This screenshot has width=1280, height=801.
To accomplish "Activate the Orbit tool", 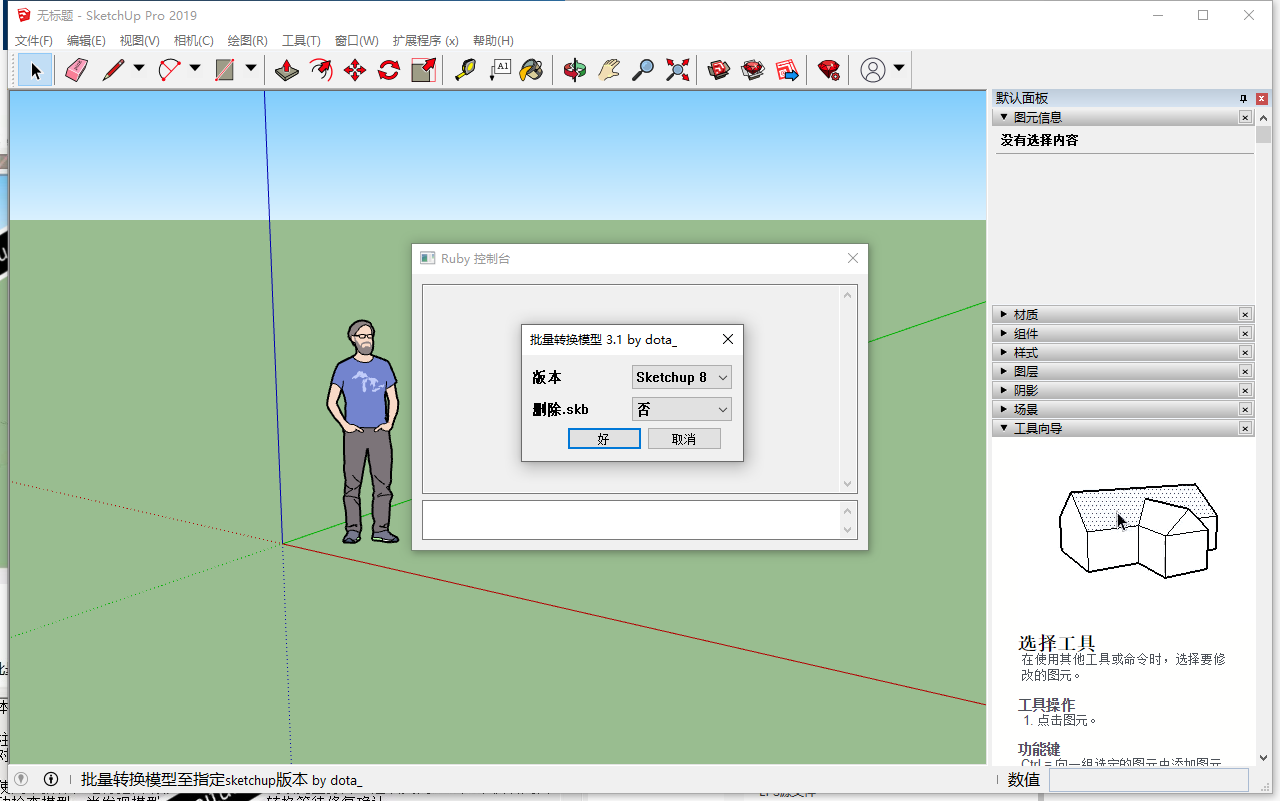I will tap(575, 70).
